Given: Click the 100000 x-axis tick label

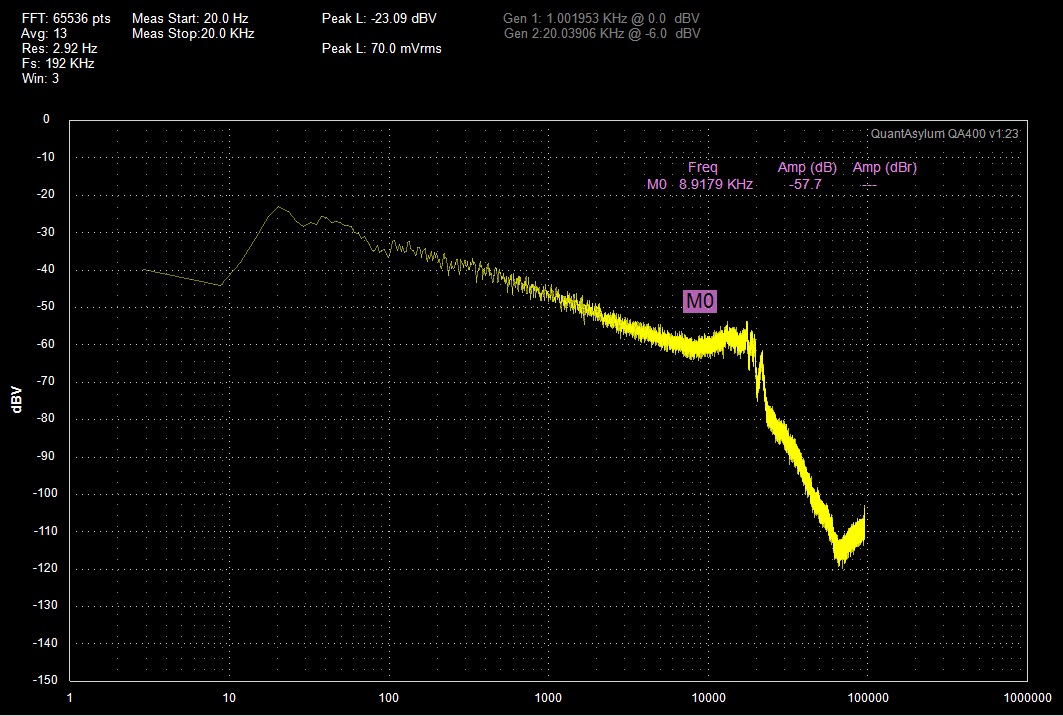Looking at the screenshot, I should click(866, 698).
